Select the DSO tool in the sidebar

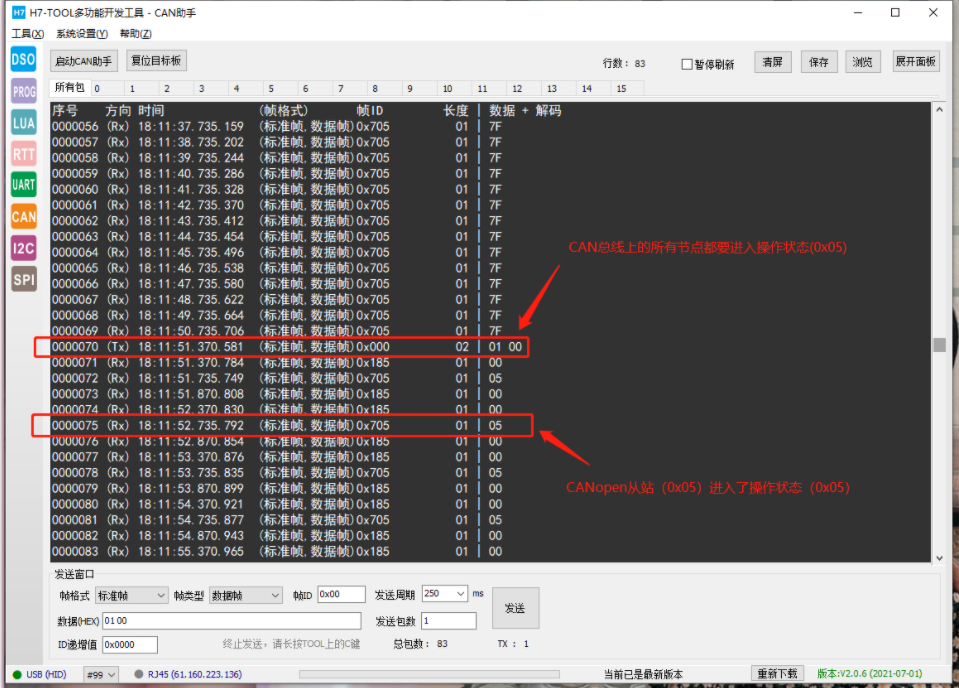(22, 59)
